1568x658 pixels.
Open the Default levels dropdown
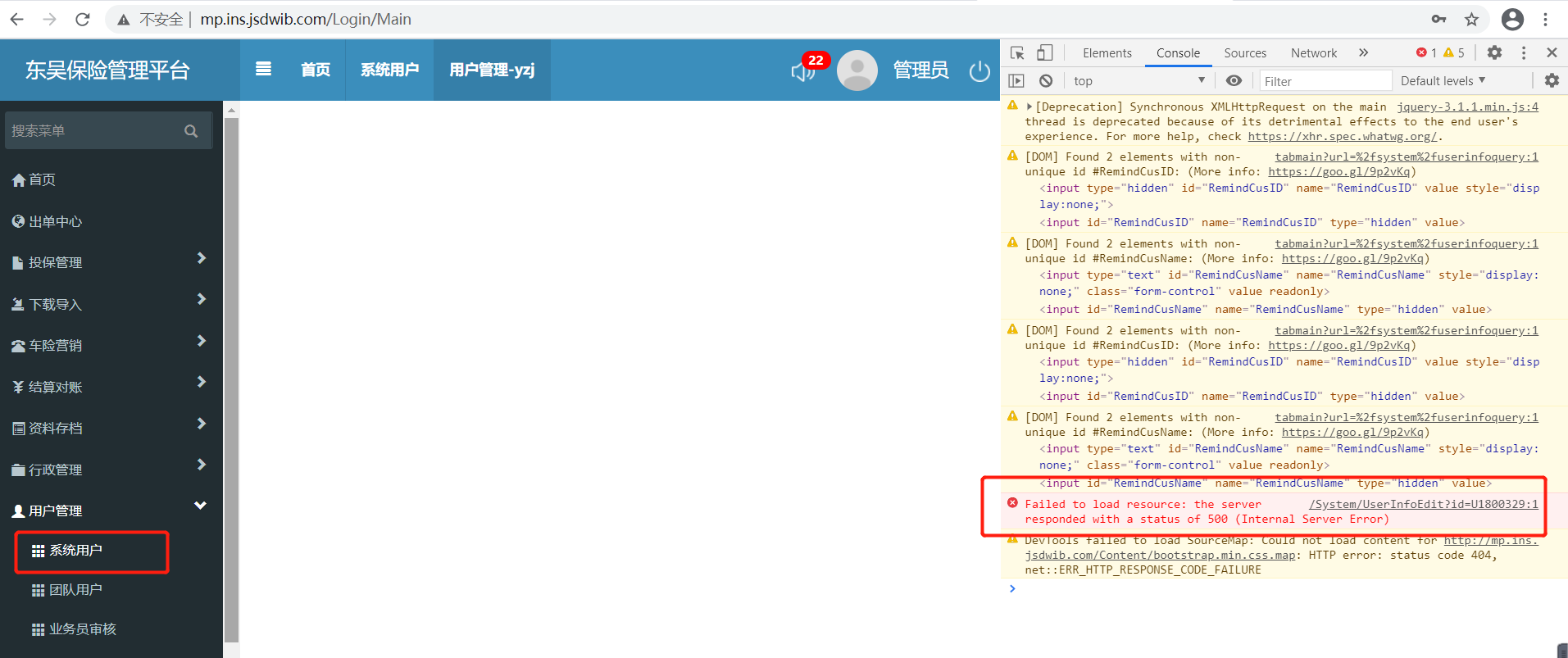pos(1443,81)
